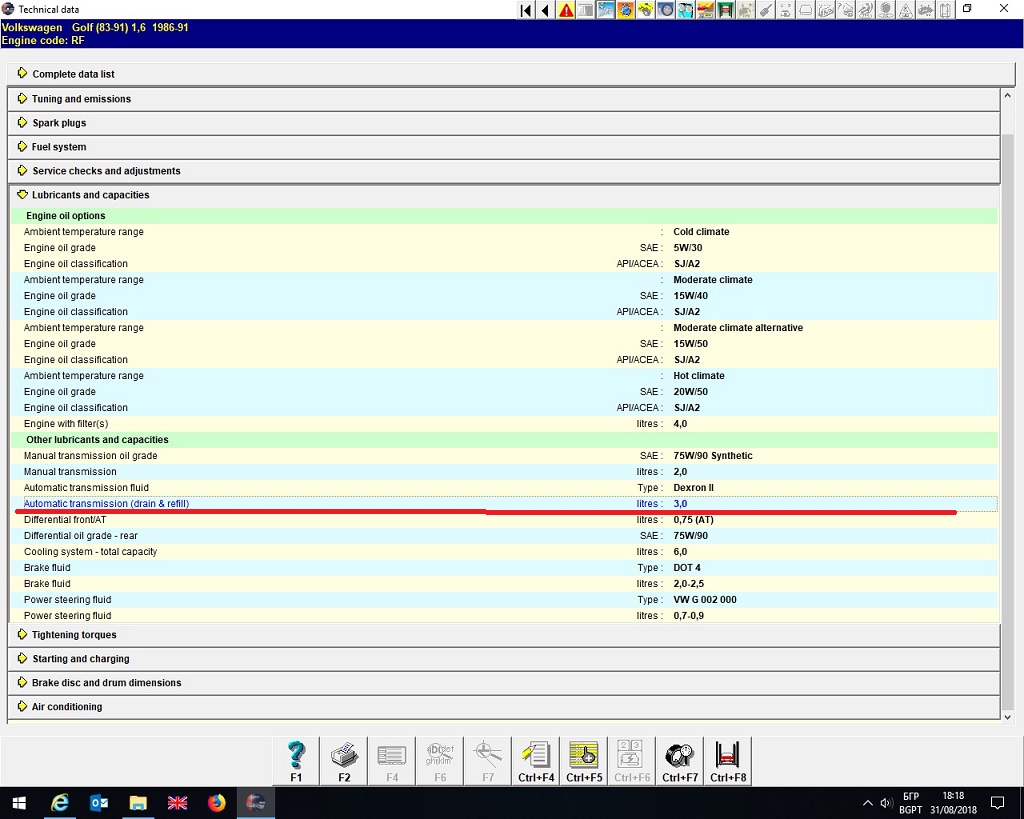Click the previous arrow in top toolbar

pos(545,10)
